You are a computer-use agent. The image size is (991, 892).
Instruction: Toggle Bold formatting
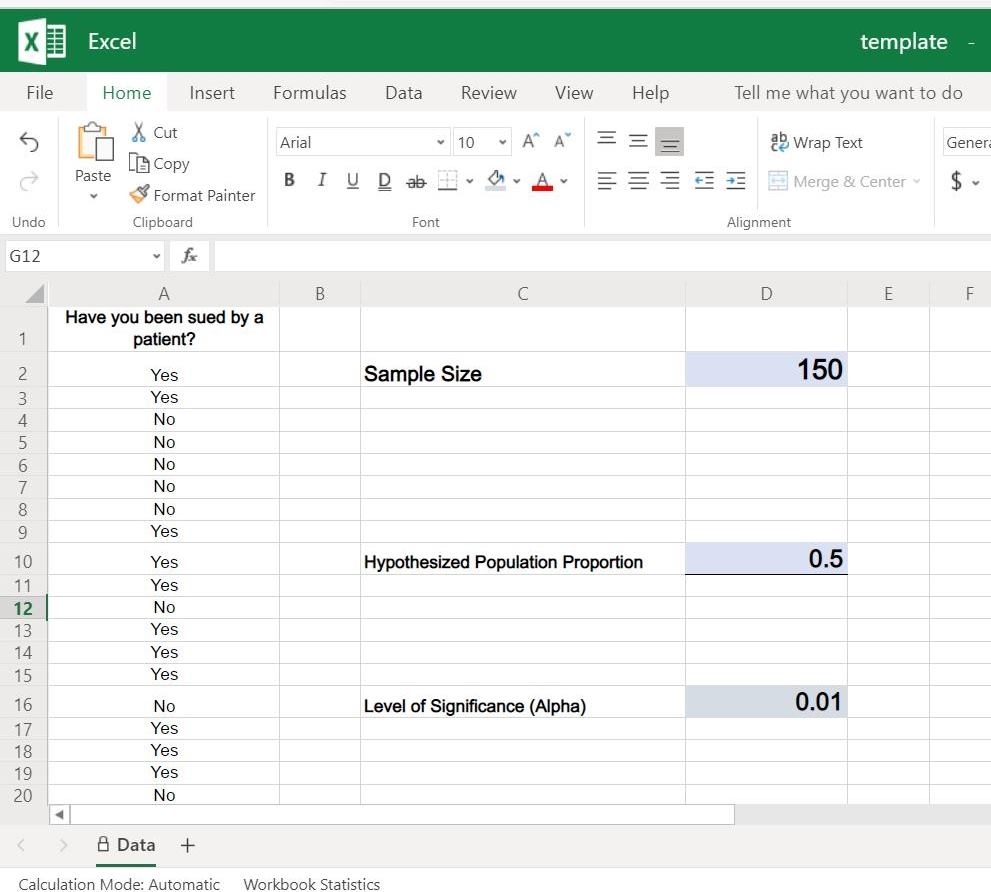click(289, 181)
